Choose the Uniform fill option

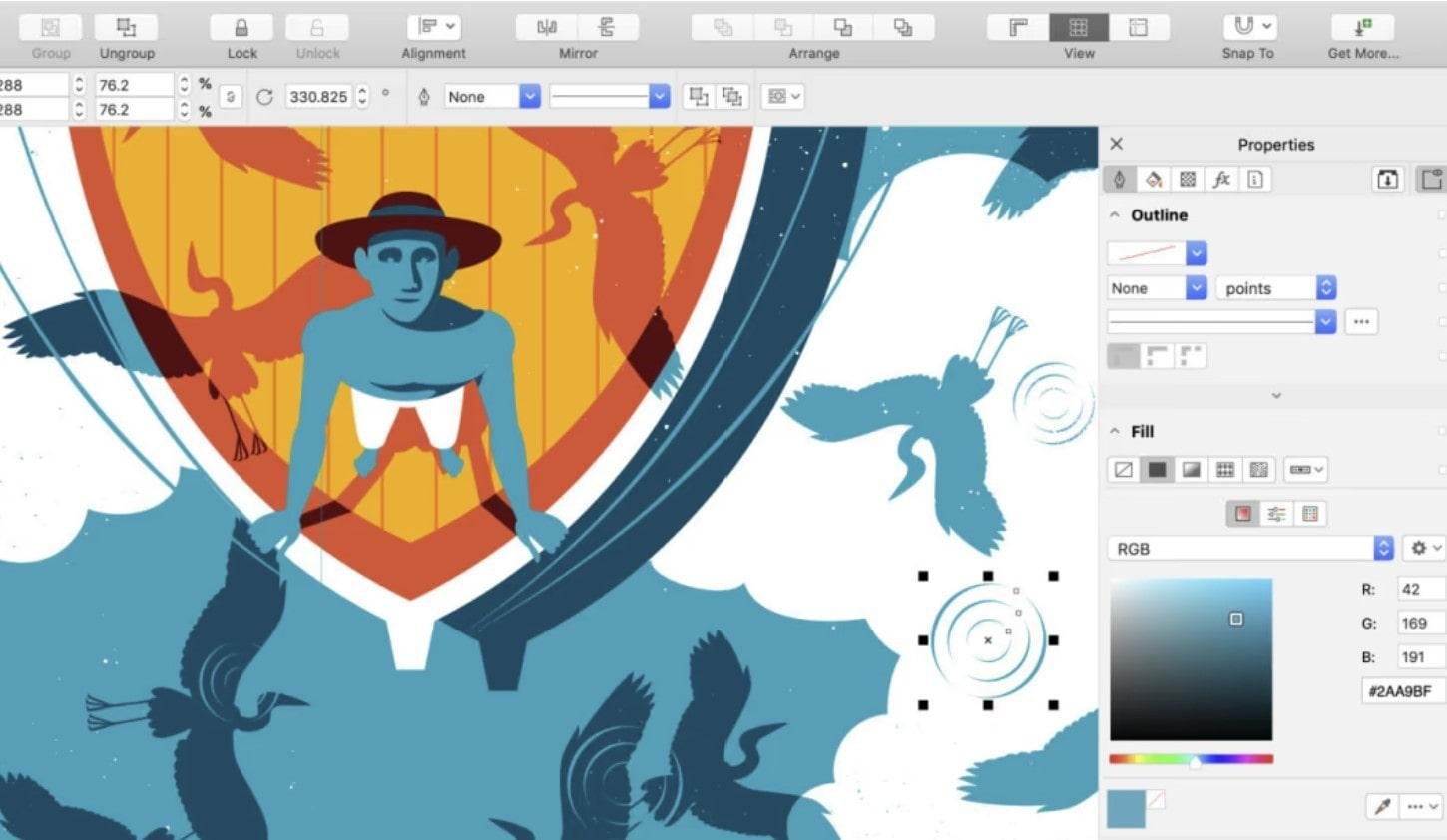click(1158, 469)
